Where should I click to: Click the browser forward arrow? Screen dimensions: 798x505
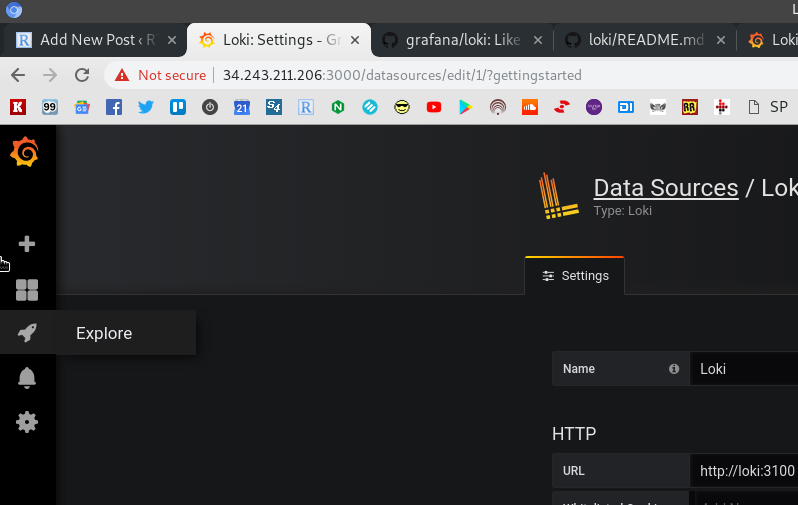pos(50,75)
